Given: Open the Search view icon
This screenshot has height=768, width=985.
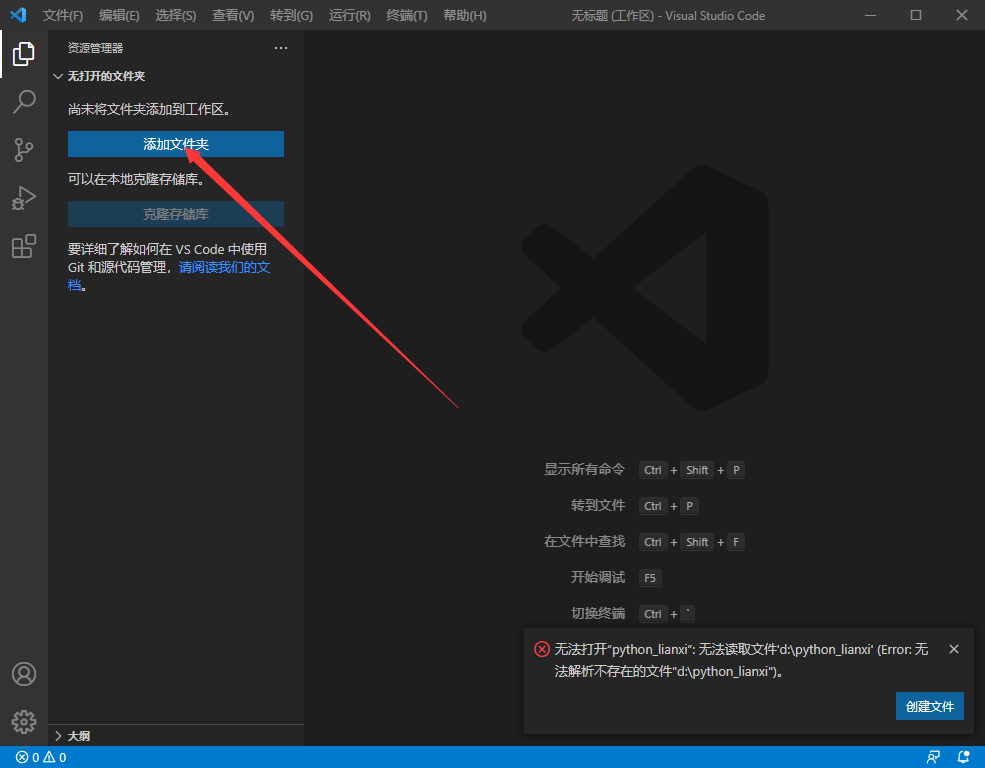Looking at the screenshot, I should (24, 102).
